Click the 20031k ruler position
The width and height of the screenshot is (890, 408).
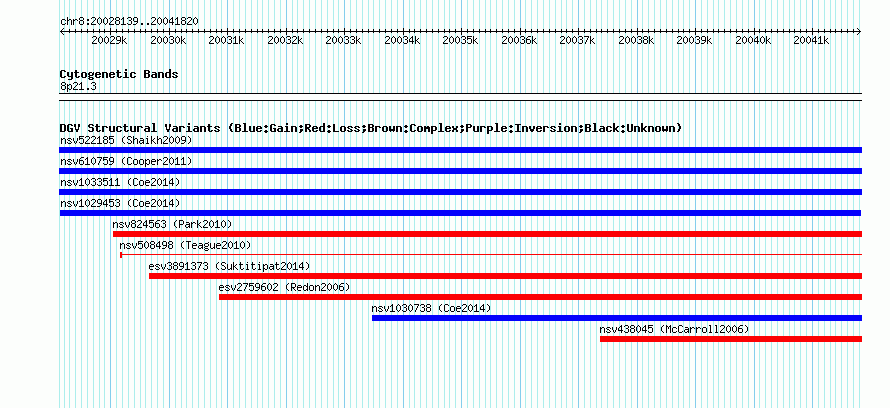(226, 41)
